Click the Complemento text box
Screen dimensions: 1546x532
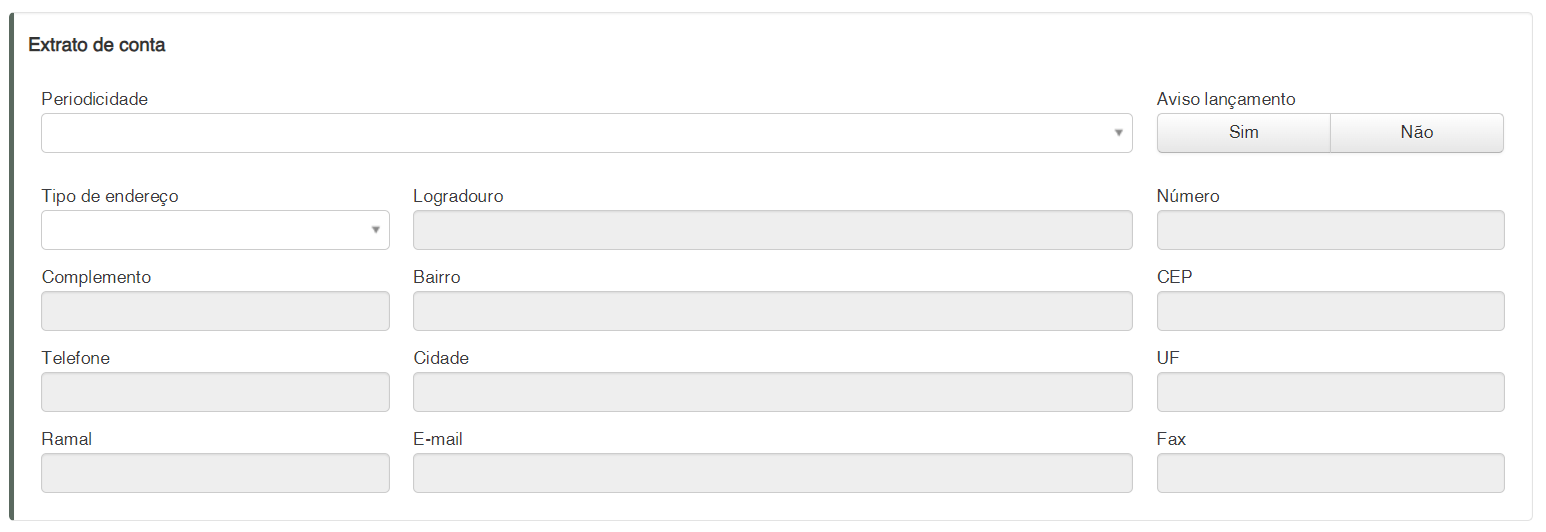pyautogui.click(x=215, y=311)
